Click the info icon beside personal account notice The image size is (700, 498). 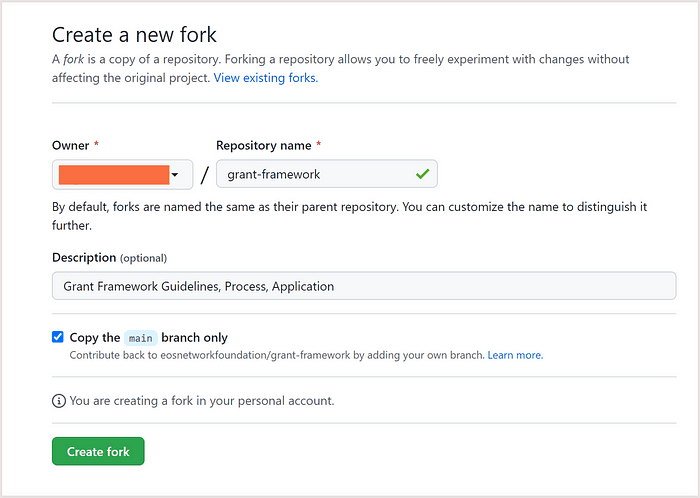59,401
